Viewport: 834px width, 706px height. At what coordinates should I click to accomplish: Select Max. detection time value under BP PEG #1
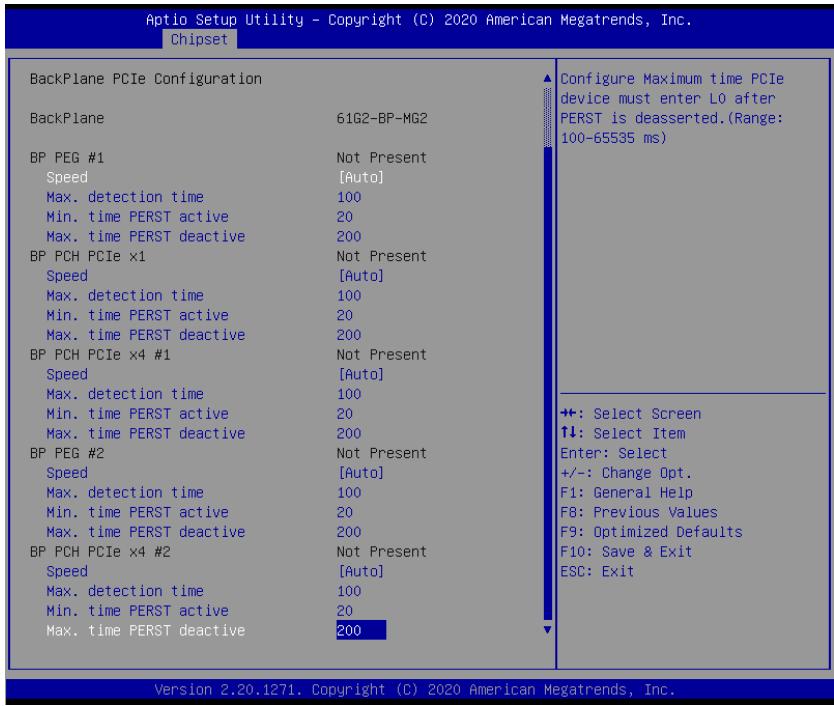(x=349, y=197)
